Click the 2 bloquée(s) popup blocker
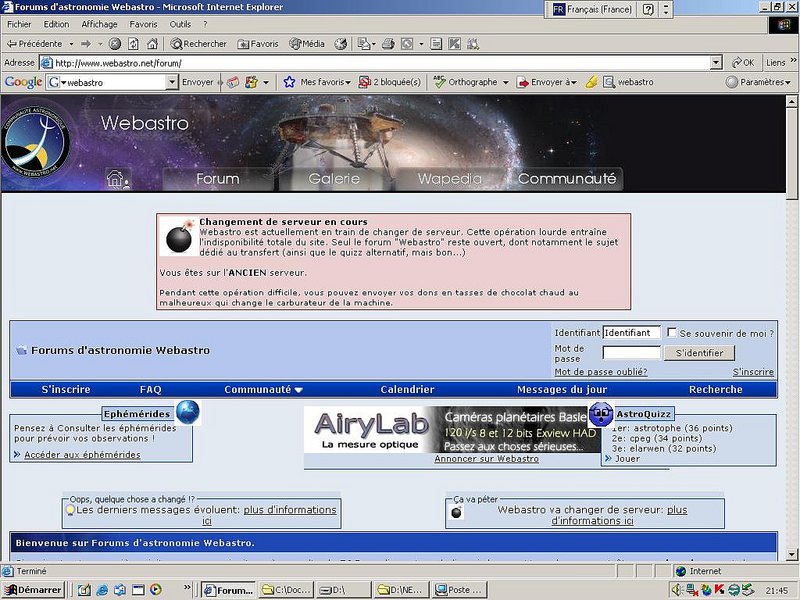Image resolution: width=800 pixels, height=600 pixels. 390,82
